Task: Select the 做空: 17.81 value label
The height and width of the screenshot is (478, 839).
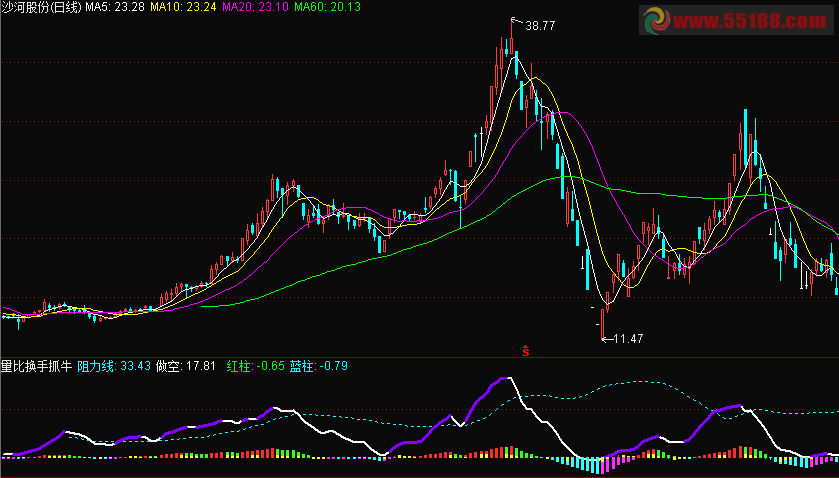Action: click(x=186, y=366)
